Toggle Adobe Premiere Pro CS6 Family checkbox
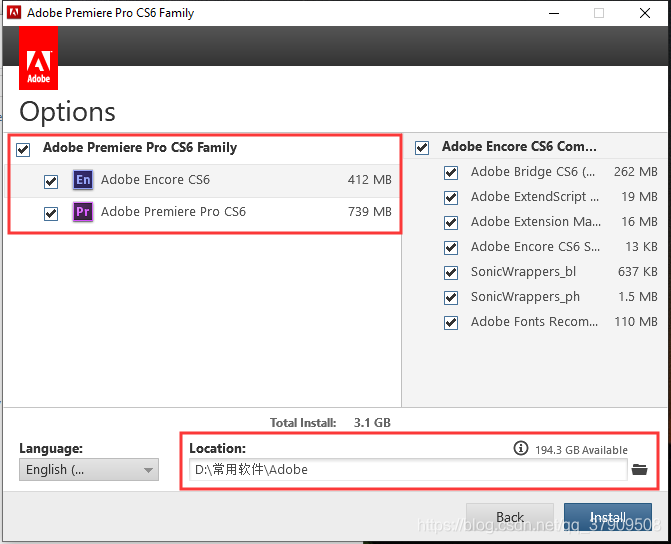671x544 pixels. (23, 150)
